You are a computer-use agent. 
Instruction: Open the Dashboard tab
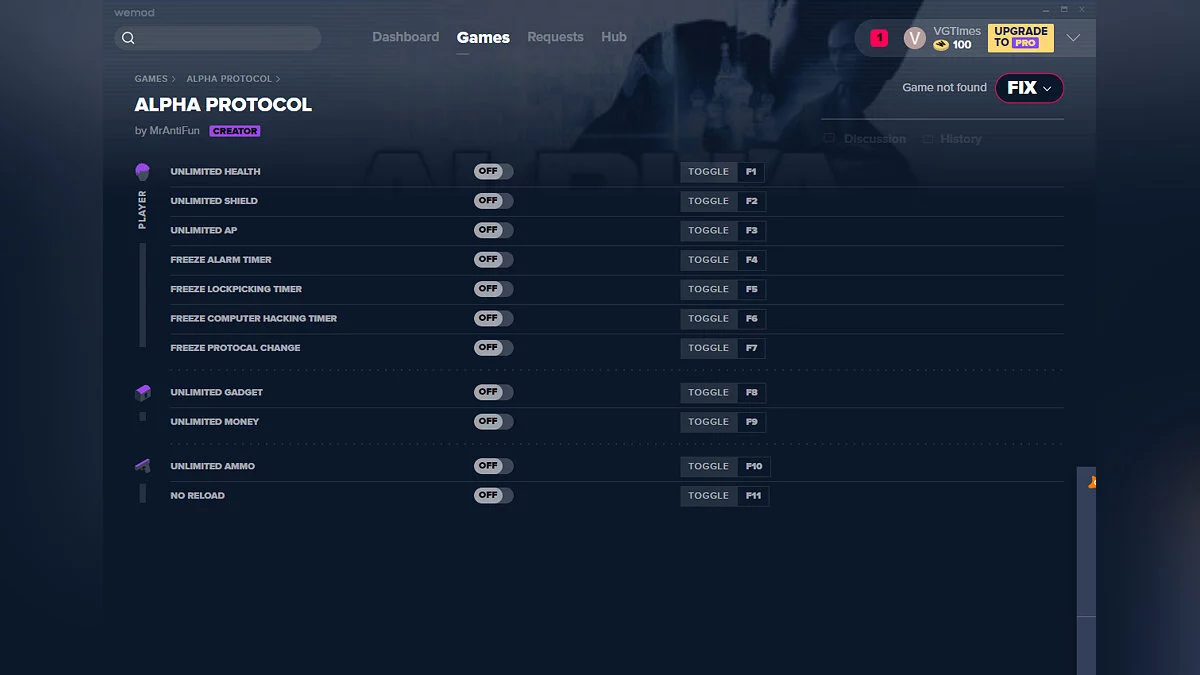406,37
